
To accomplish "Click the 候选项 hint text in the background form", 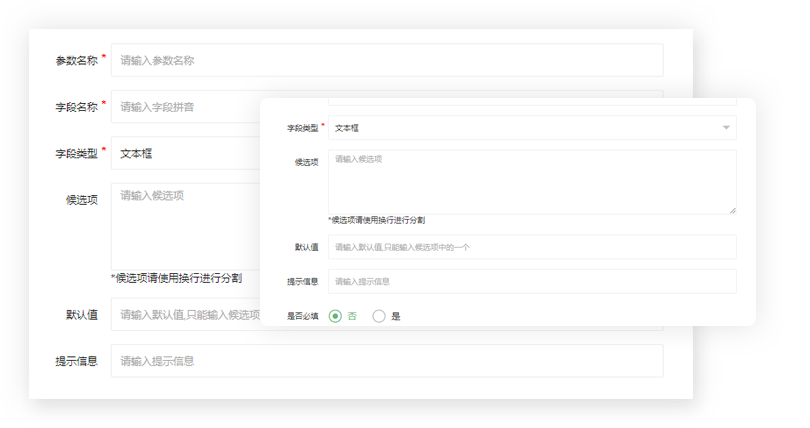I will click(176, 279).
